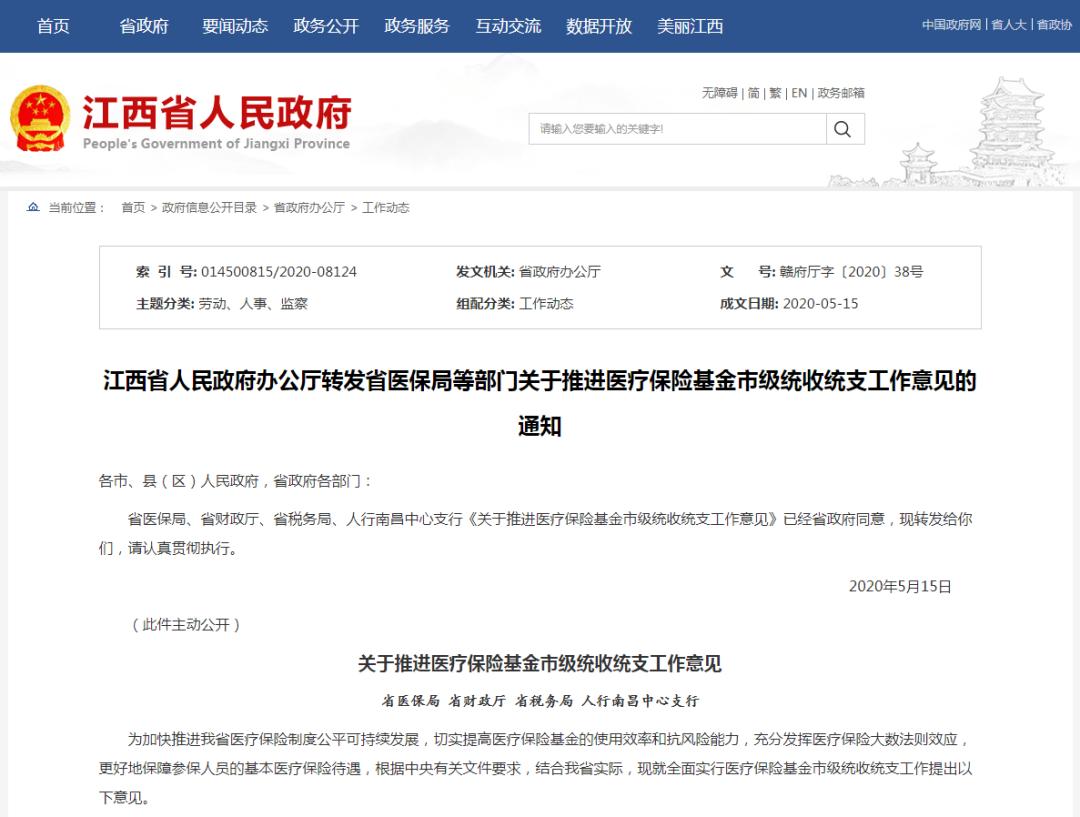The width and height of the screenshot is (1080, 817).
Task: Click subheading 关于推进医疗保险基金市级统收统支工作意见
Action: click(x=539, y=663)
